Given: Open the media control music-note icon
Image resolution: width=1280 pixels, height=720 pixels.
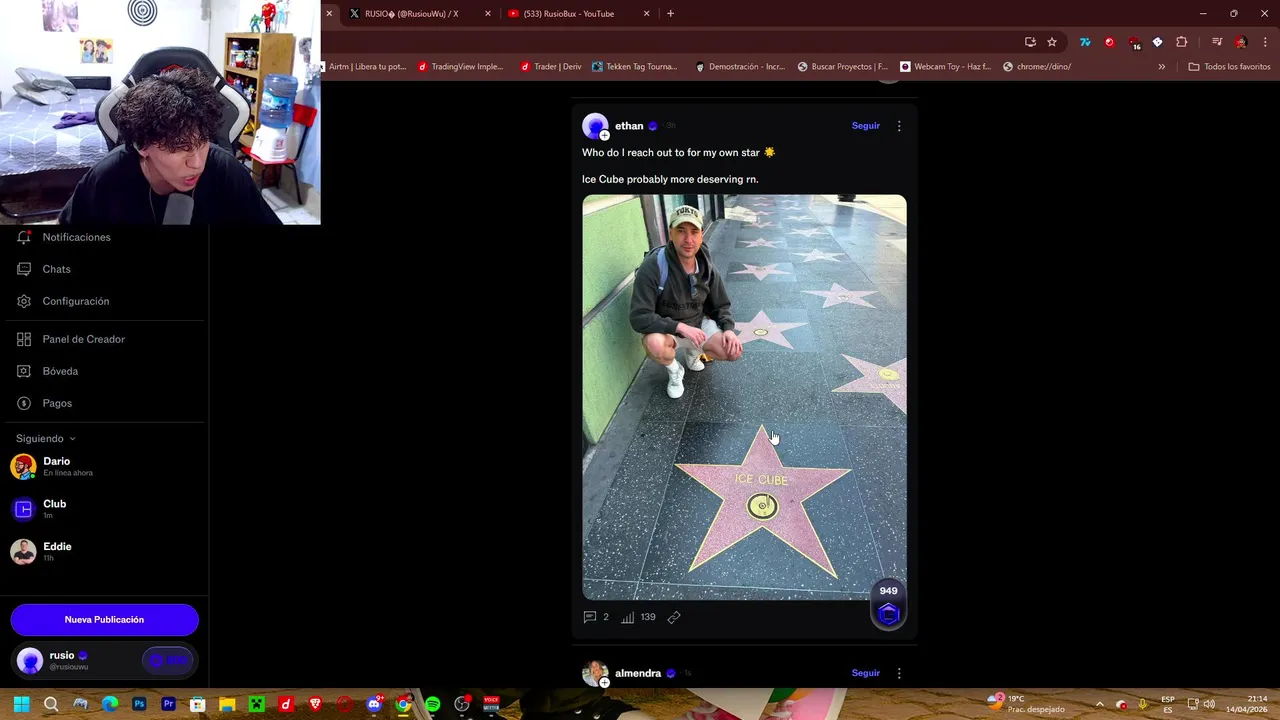Looking at the screenshot, I should click(x=1217, y=42).
